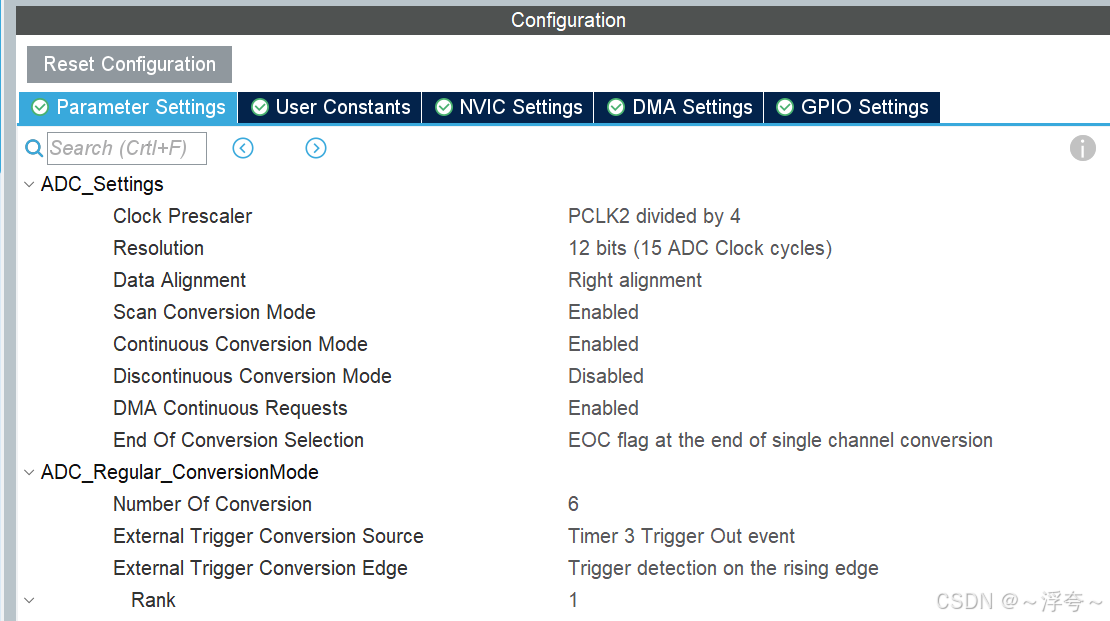
Task: Click the info icon at top right
Action: point(1082,148)
